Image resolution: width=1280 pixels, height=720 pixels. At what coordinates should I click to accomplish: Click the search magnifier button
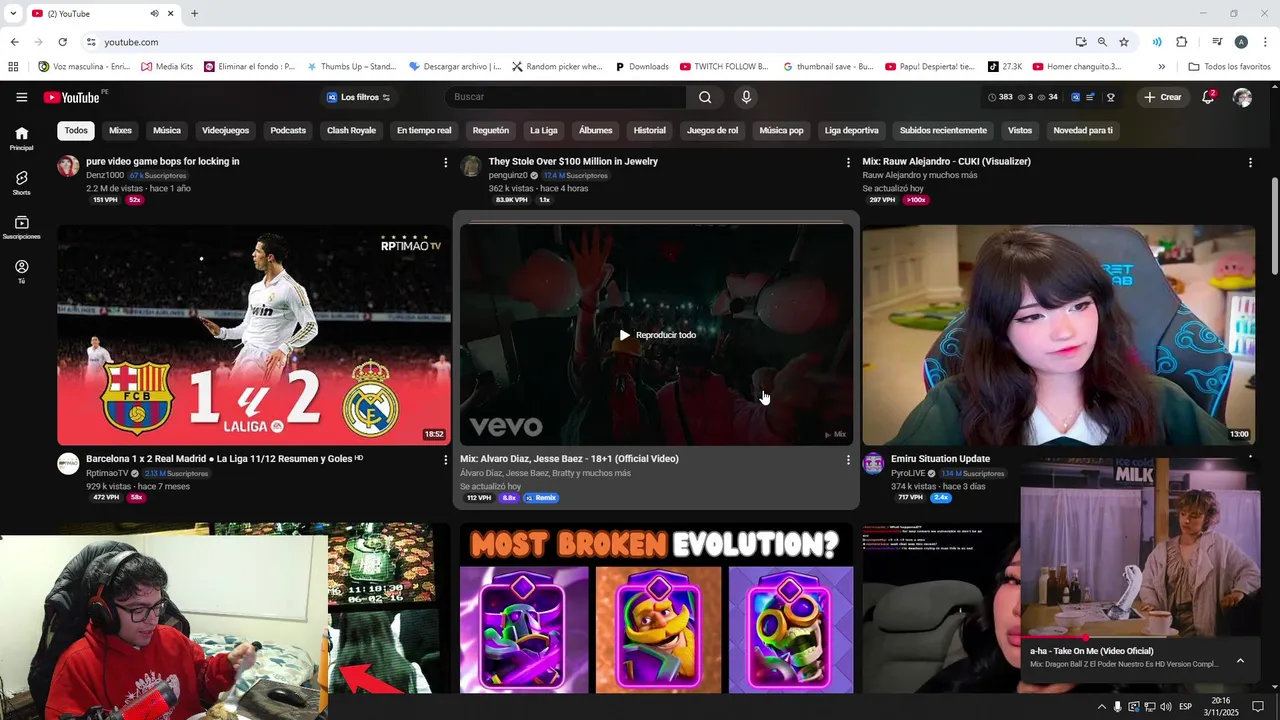pos(705,97)
